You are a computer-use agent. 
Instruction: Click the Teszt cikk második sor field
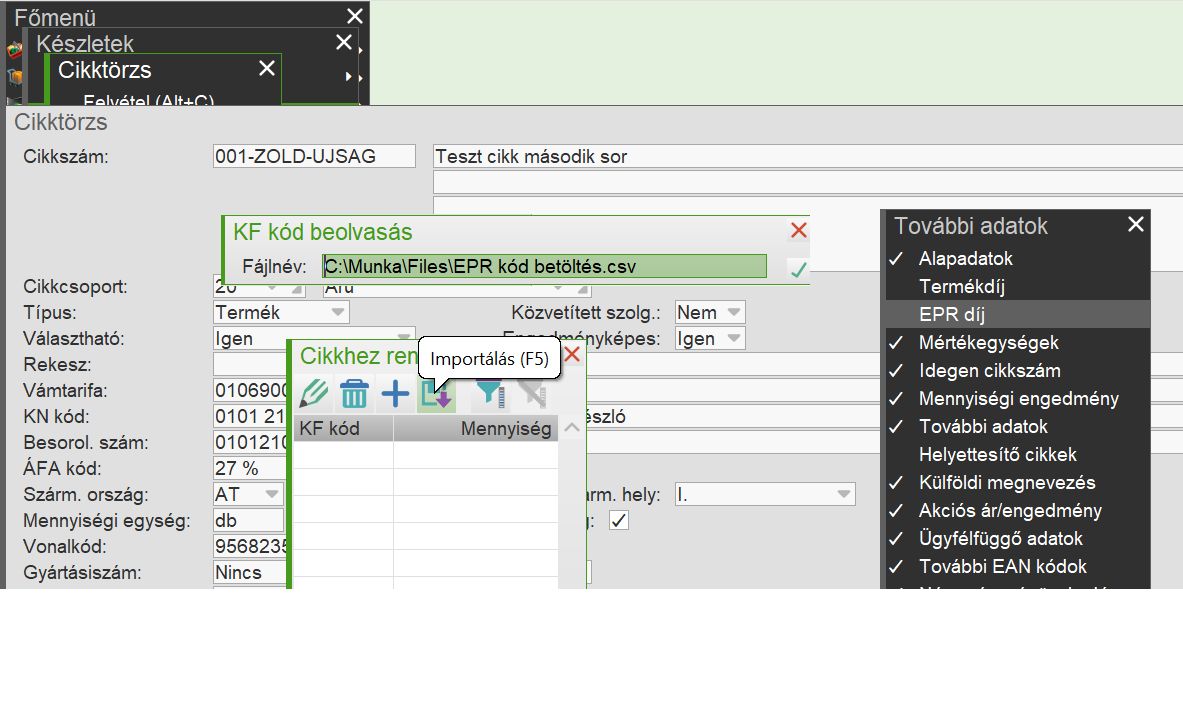coord(808,156)
